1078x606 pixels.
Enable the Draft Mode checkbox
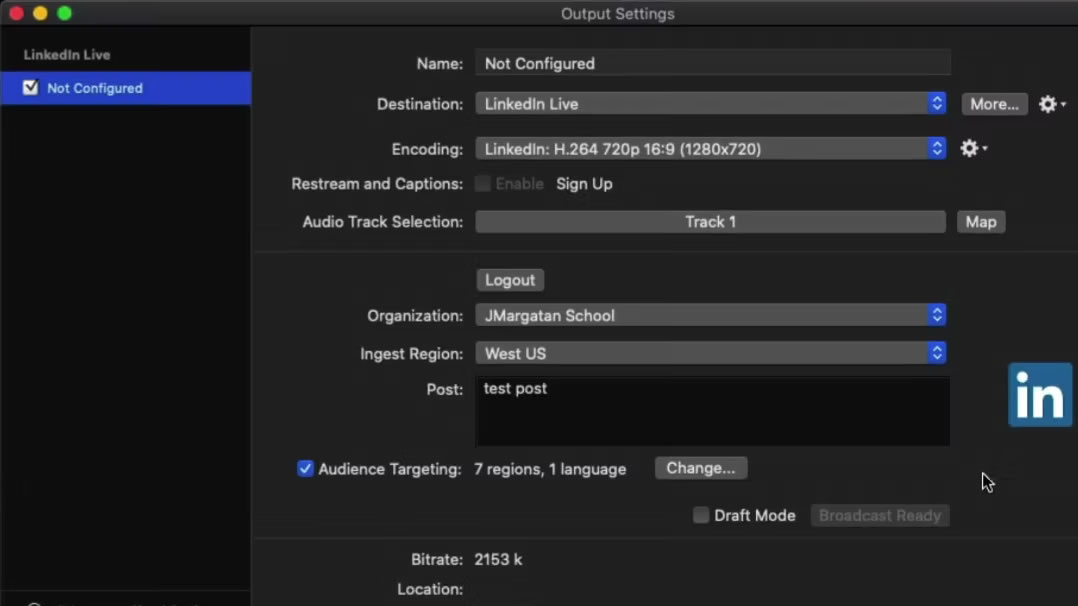[701, 515]
